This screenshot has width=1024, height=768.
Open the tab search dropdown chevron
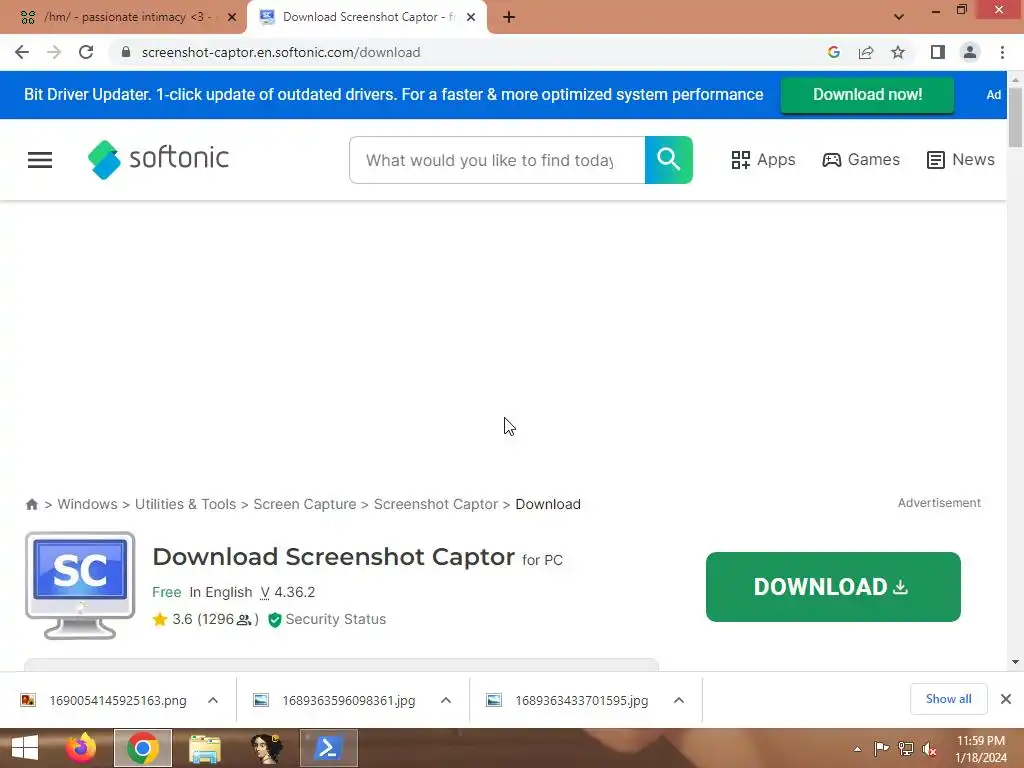pos(899,17)
